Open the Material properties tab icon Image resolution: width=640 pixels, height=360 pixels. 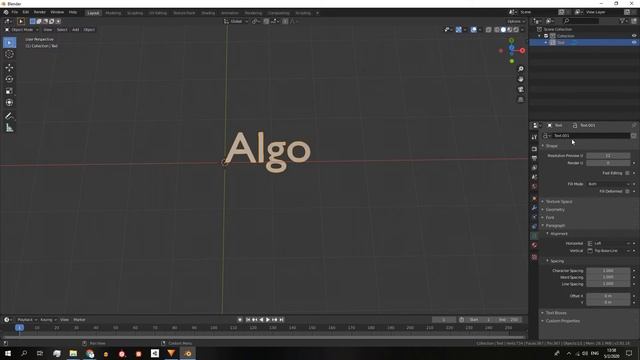[534, 245]
